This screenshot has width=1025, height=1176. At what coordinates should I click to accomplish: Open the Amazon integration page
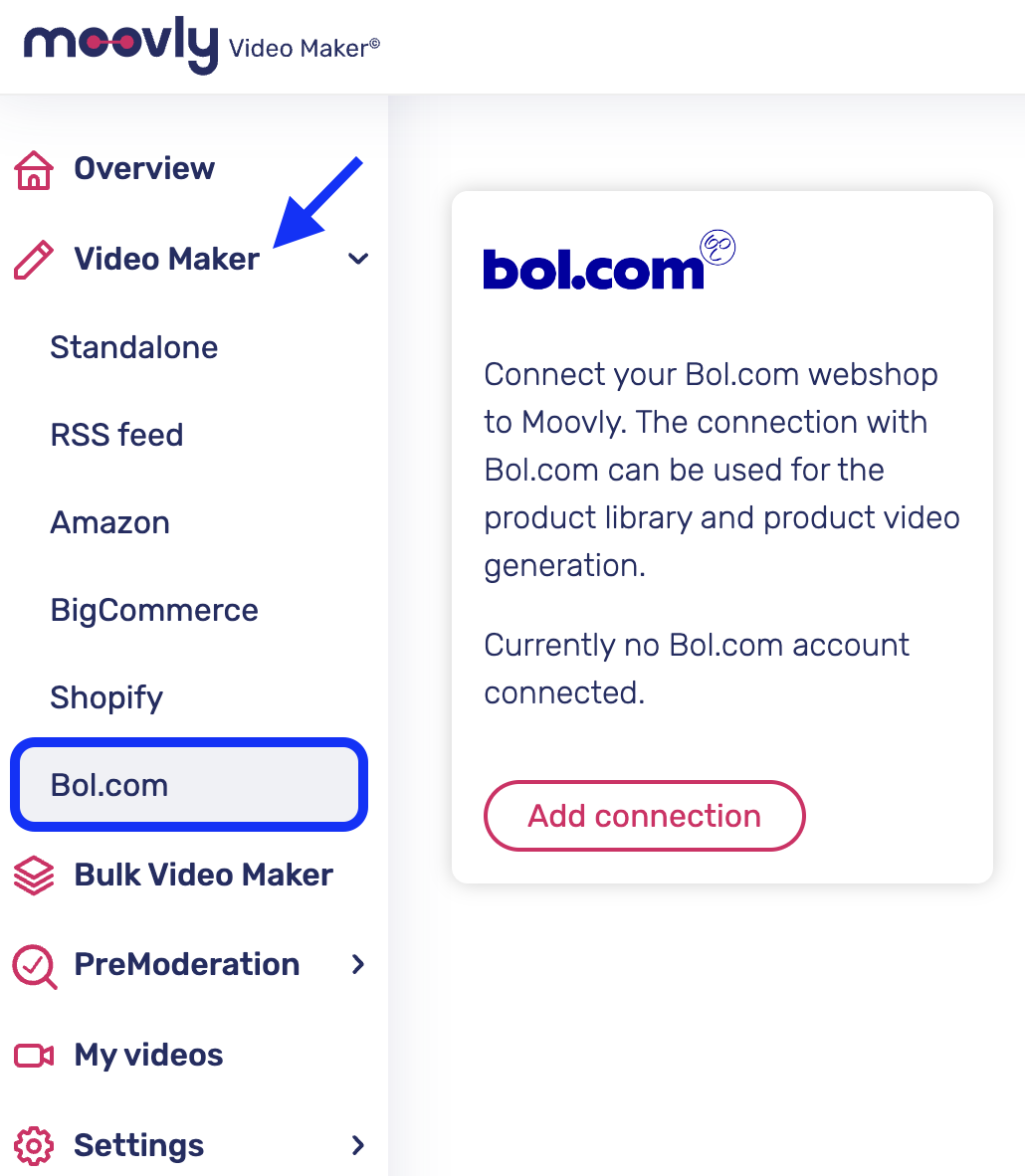(x=110, y=522)
